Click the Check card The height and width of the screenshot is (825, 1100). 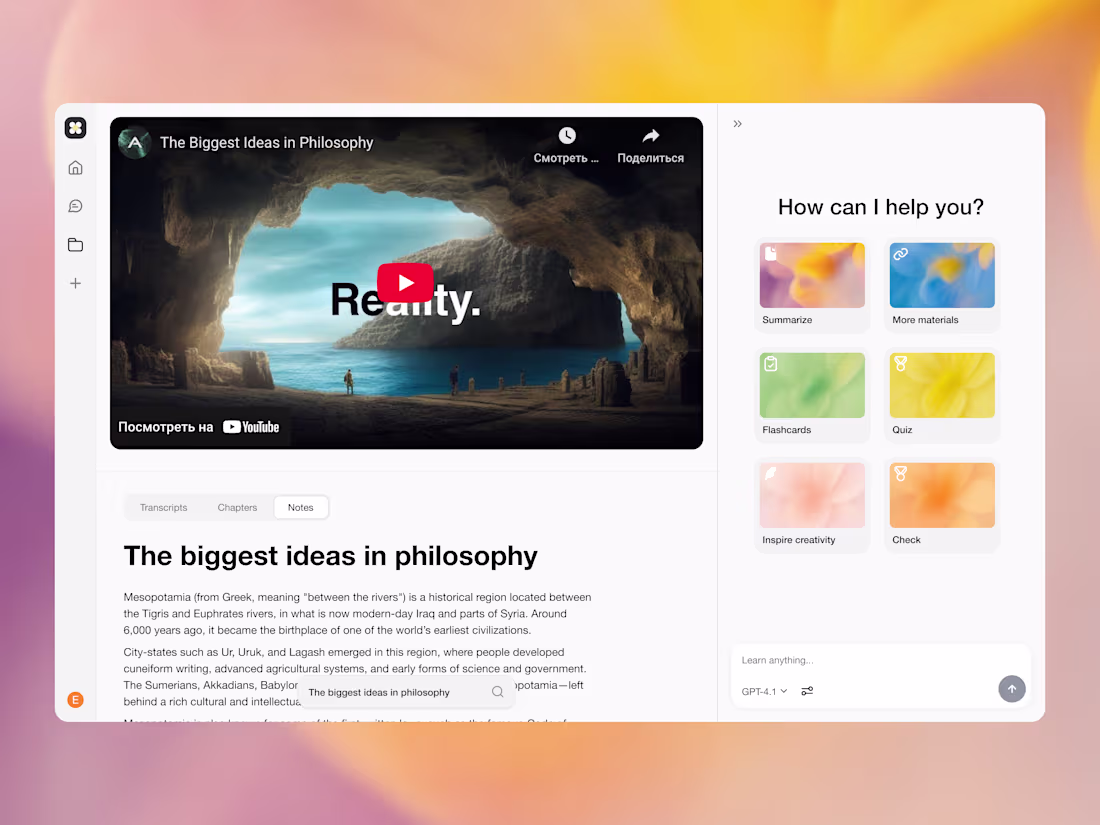point(941,505)
